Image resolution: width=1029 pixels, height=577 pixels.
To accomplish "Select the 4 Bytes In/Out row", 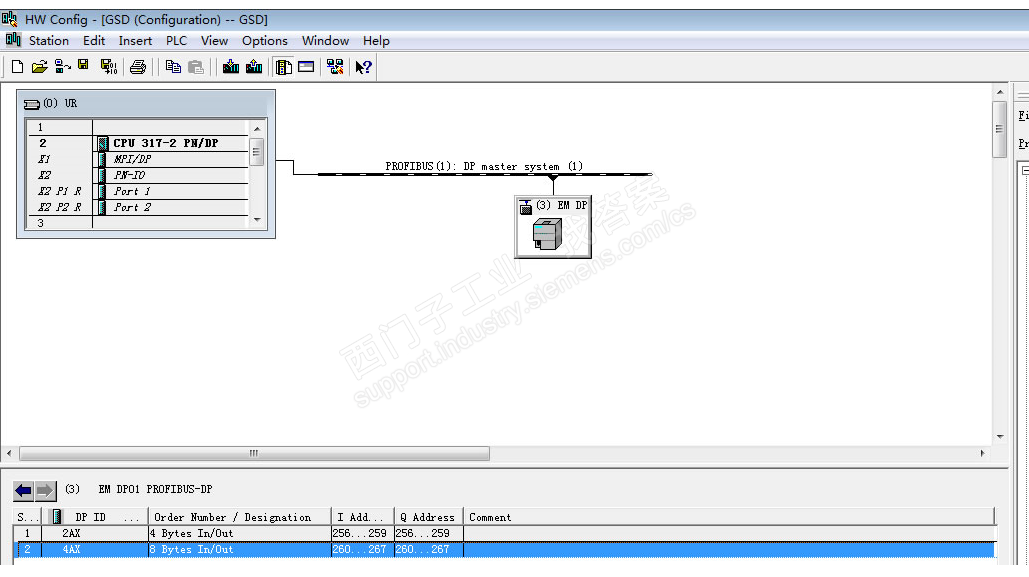I will [x=504, y=533].
